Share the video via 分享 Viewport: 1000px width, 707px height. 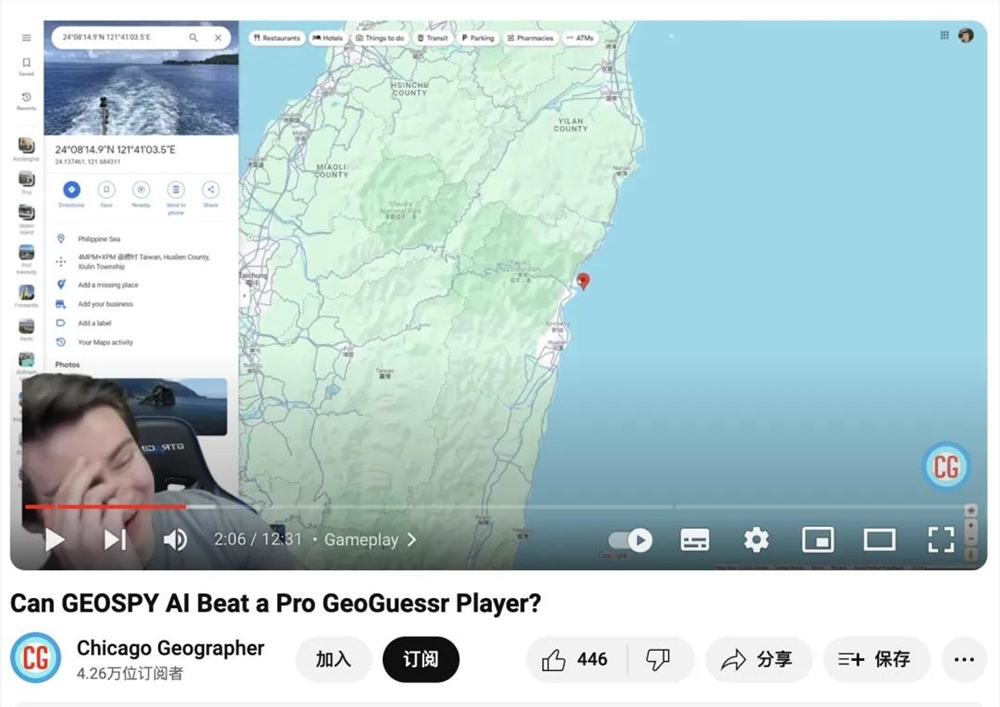pyautogui.click(x=758, y=659)
